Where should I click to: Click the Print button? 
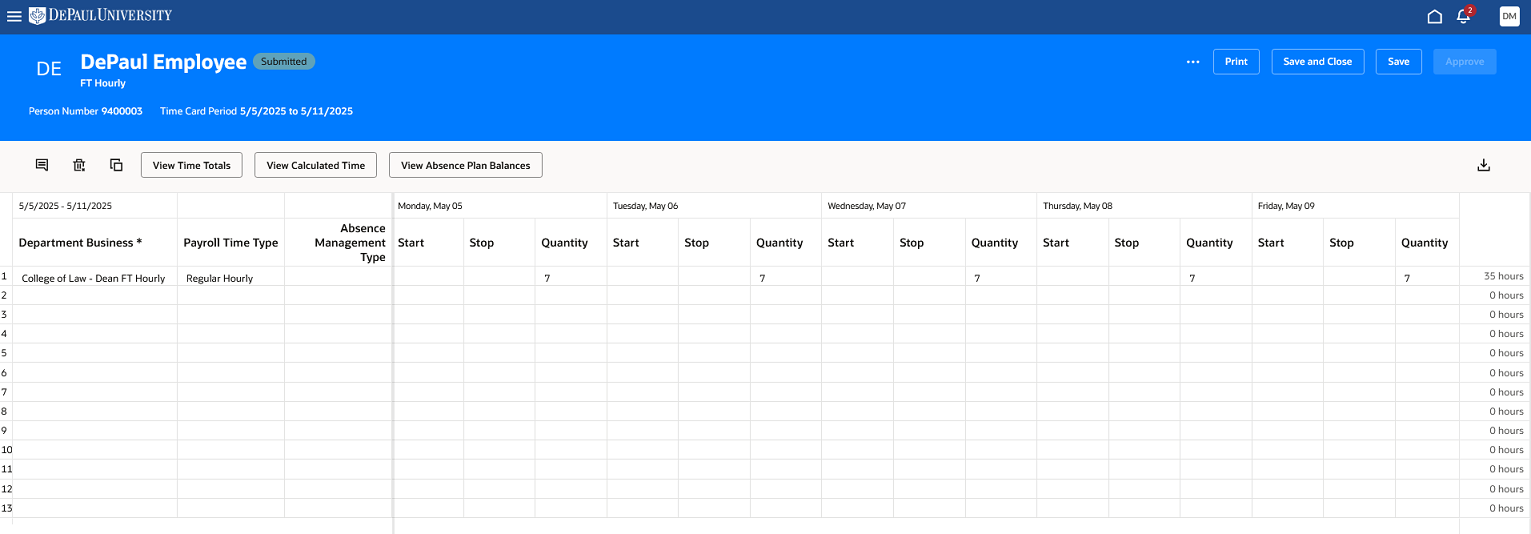[1236, 62]
